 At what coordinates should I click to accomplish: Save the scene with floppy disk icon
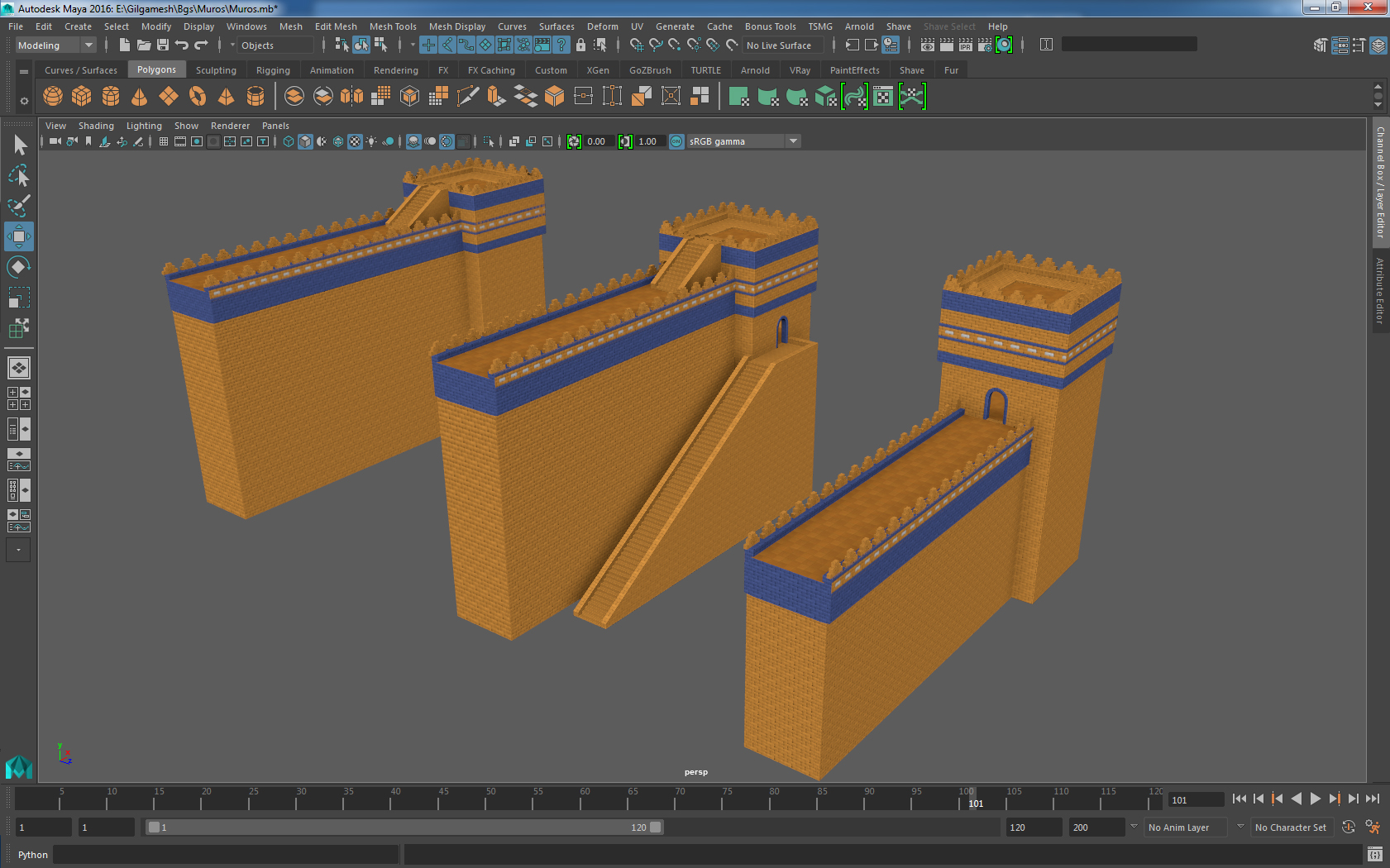tap(163, 45)
